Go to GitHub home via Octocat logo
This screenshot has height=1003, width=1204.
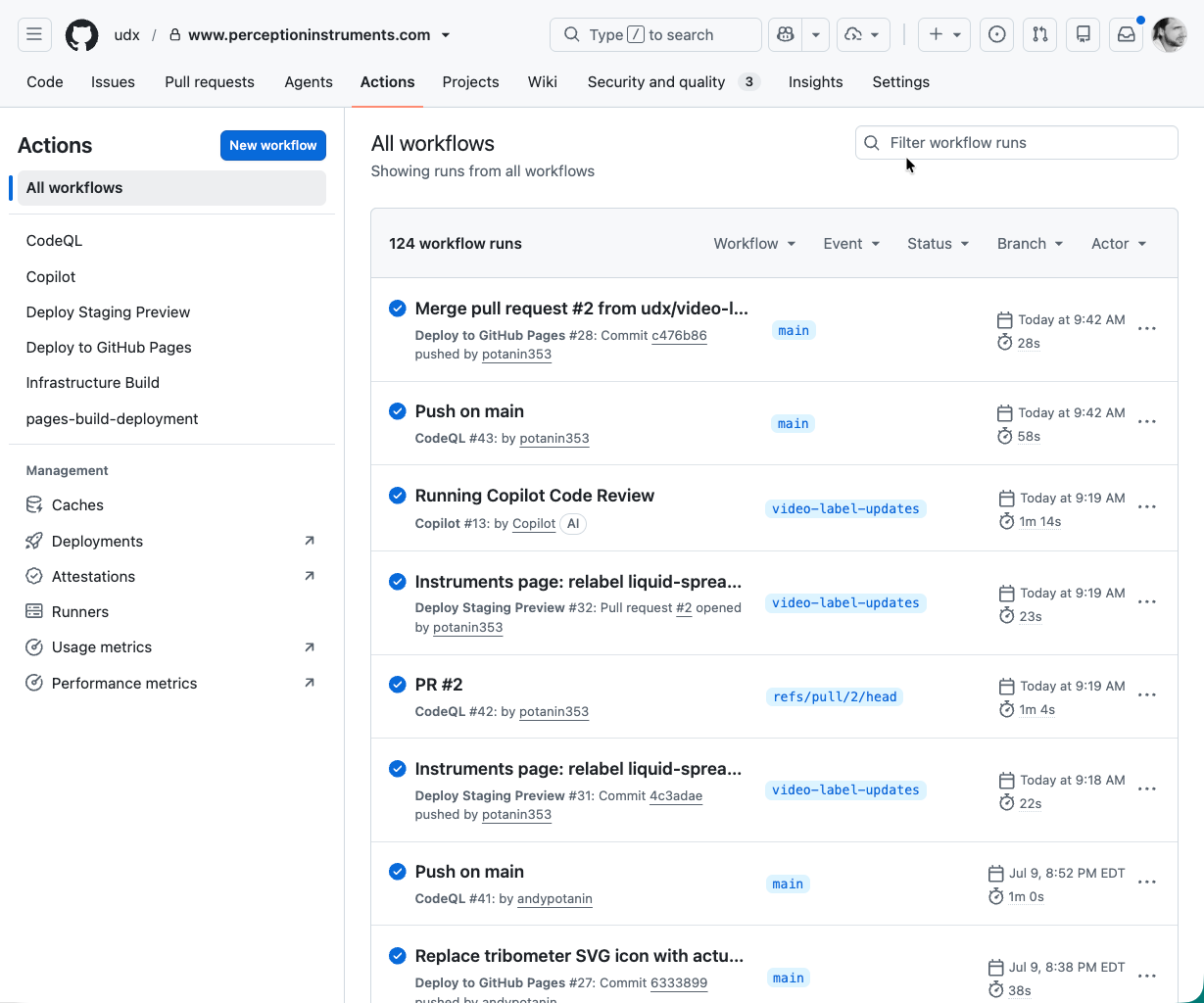point(82,35)
